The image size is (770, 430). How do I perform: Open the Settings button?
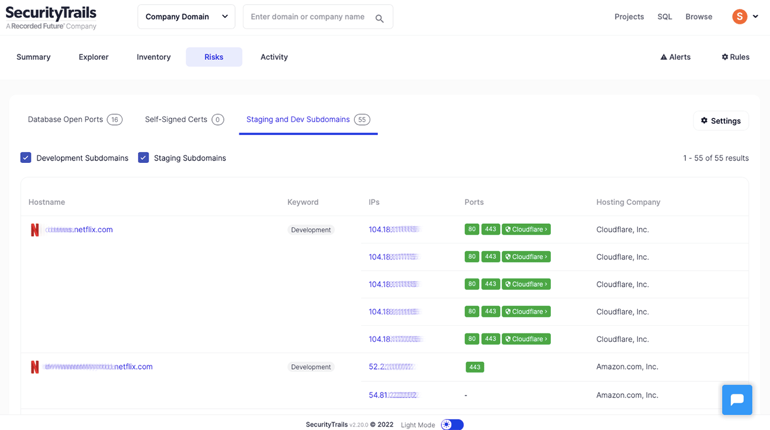click(x=720, y=121)
